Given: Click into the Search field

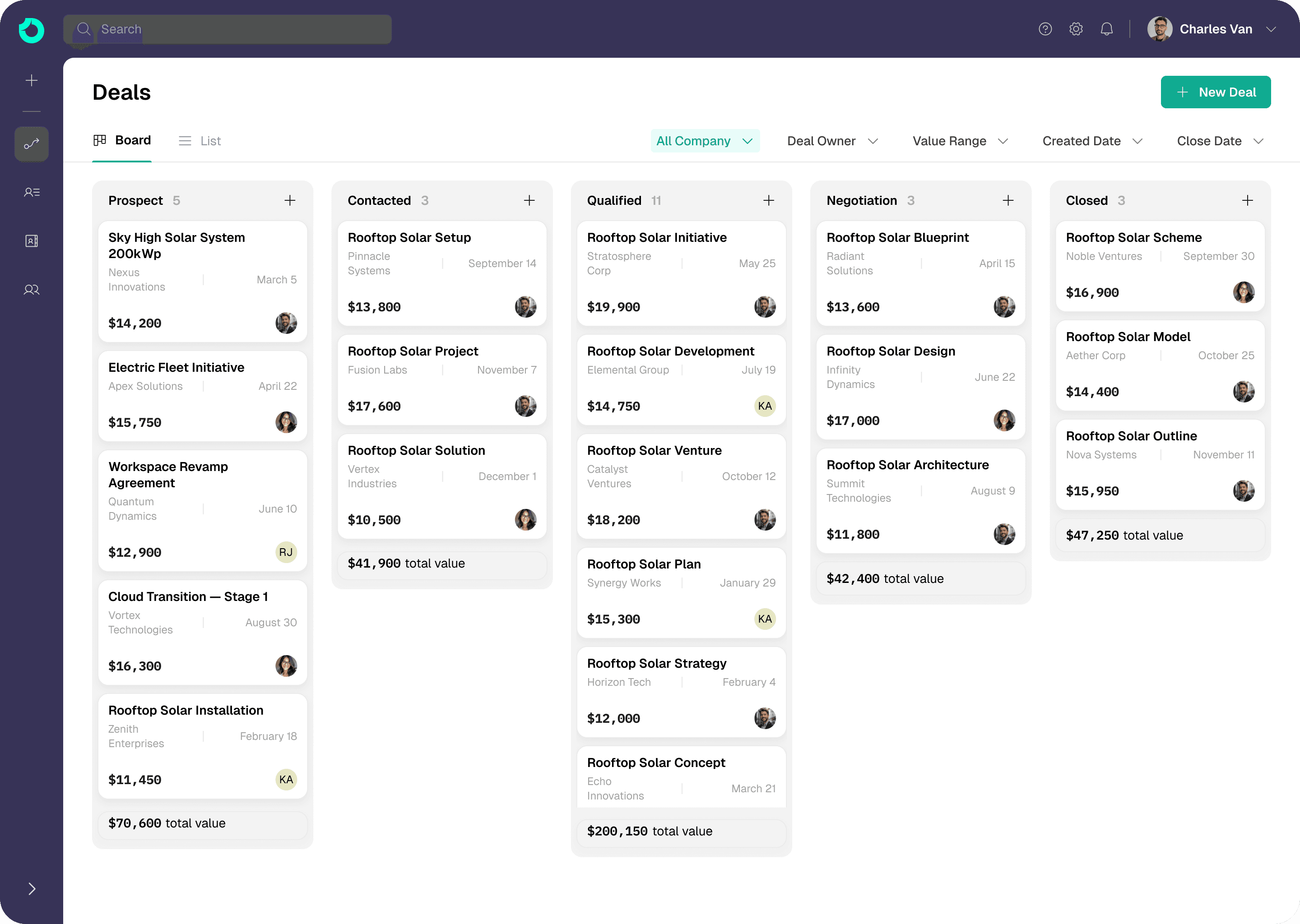Looking at the screenshot, I should (x=227, y=29).
